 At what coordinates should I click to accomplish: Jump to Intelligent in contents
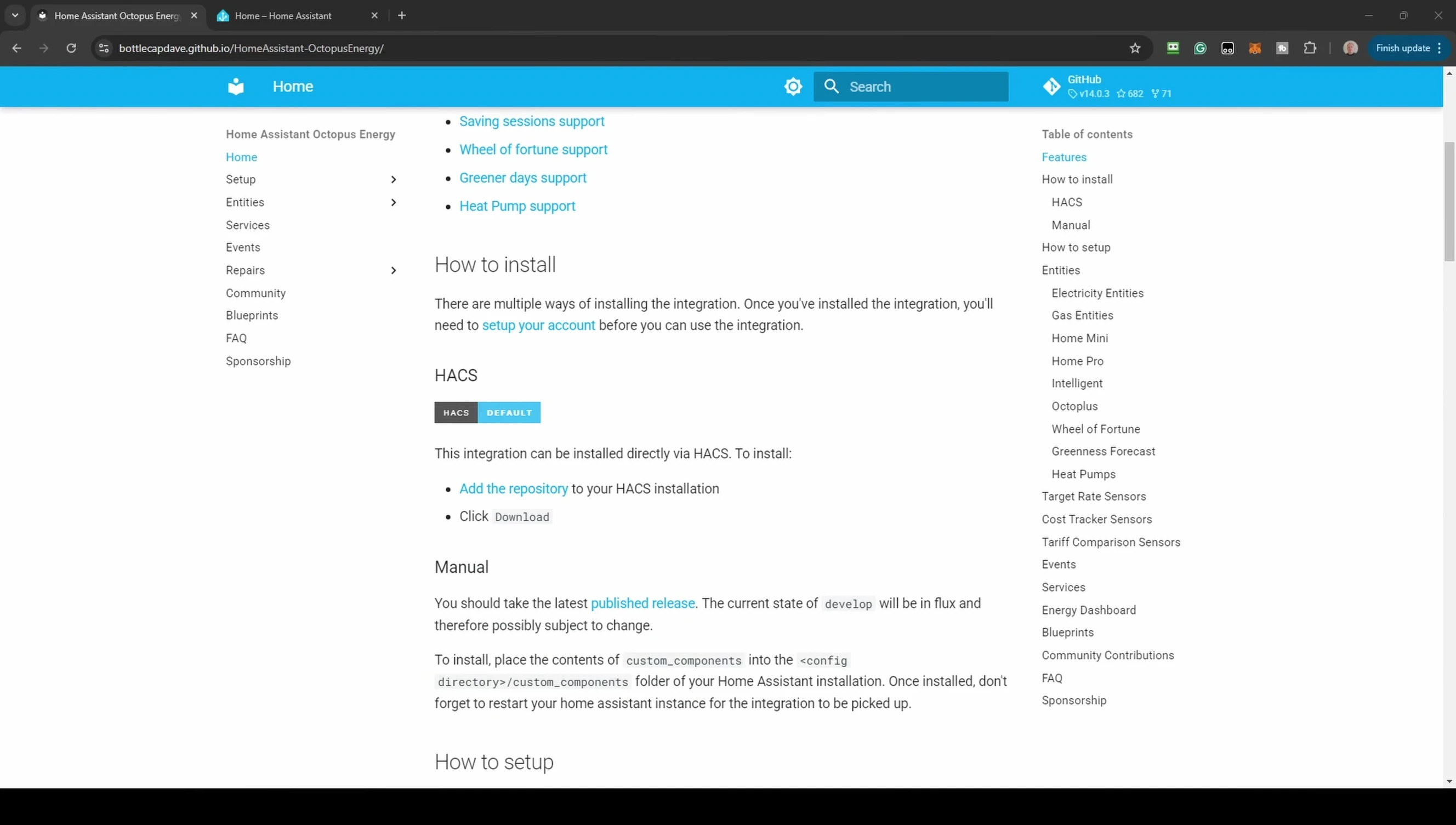tap(1077, 384)
